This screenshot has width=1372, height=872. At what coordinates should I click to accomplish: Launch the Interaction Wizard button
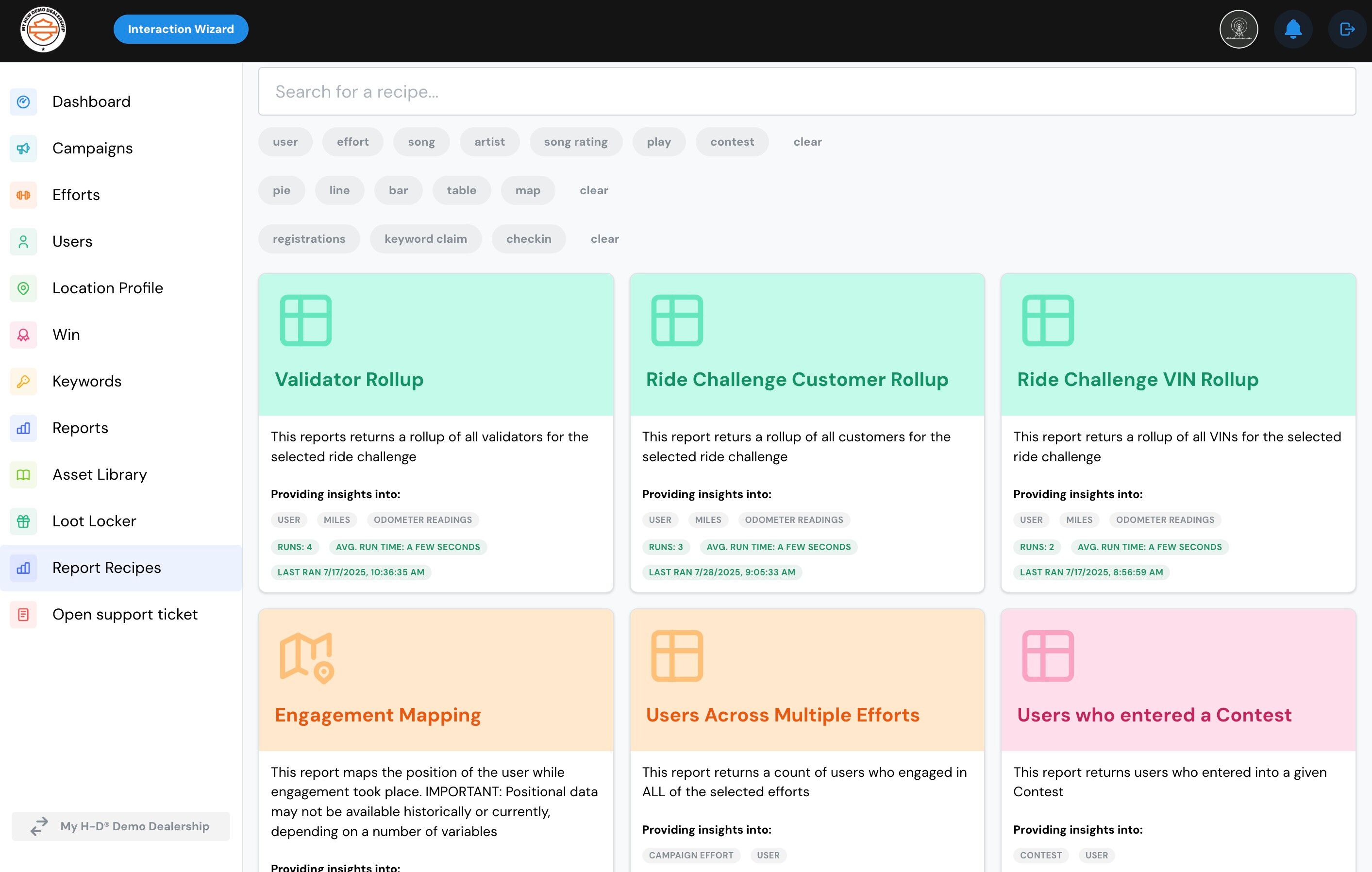[181, 29]
